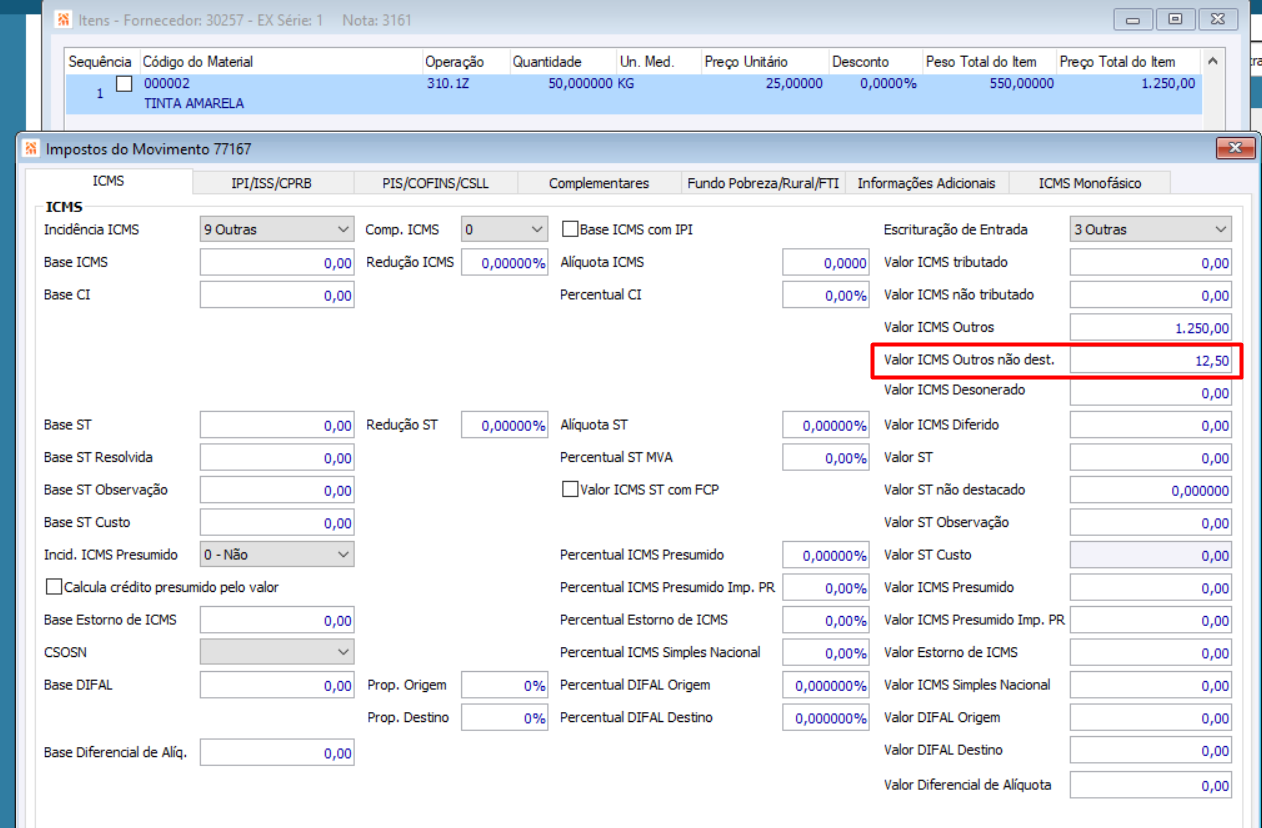Click the Percentual ICMS Presumido field
Image resolution: width=1262 pixels, height=828 pixels.
click(x=825, y=555)
